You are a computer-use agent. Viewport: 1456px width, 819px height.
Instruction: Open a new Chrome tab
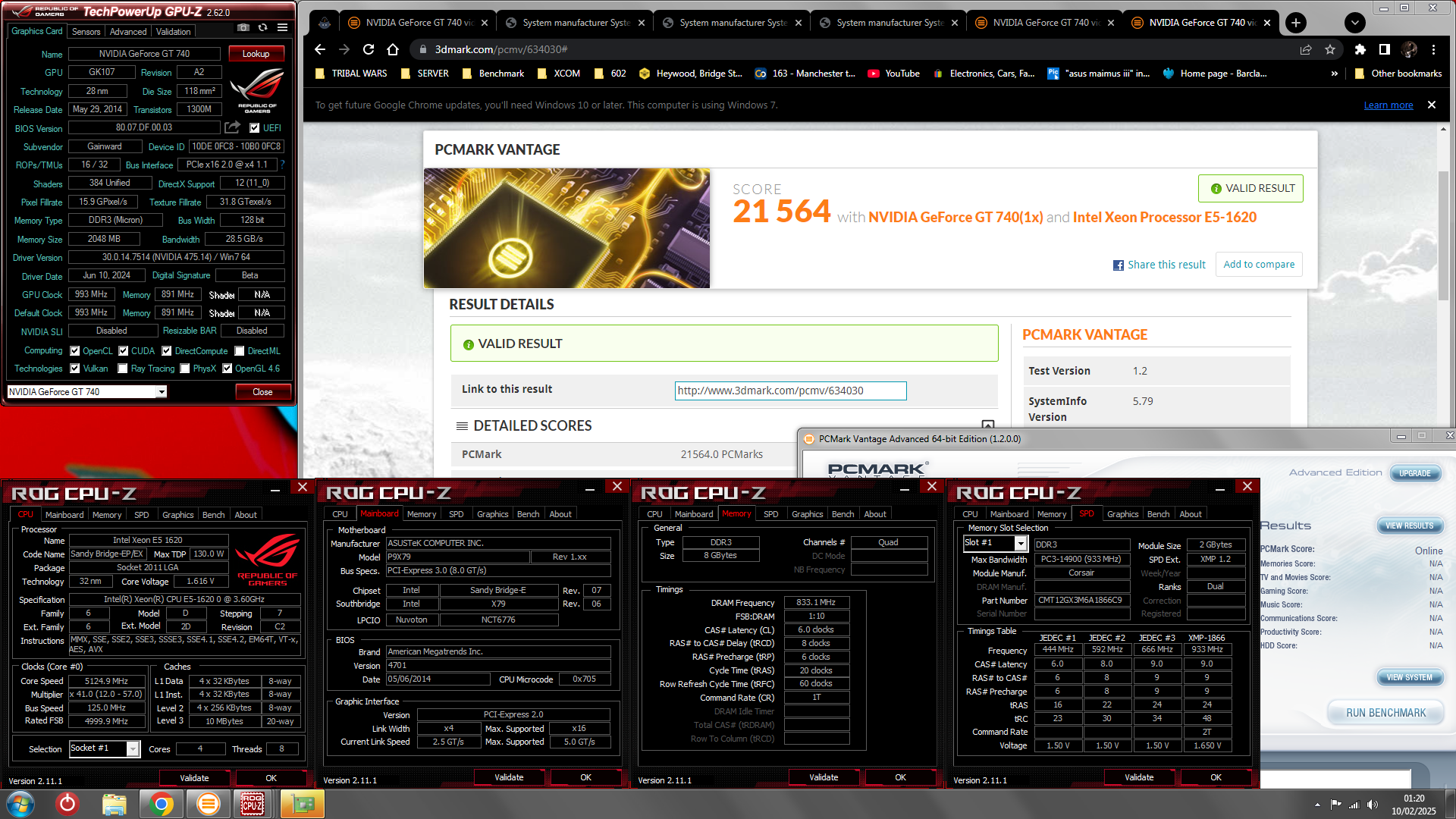[x=1296, y=23]
